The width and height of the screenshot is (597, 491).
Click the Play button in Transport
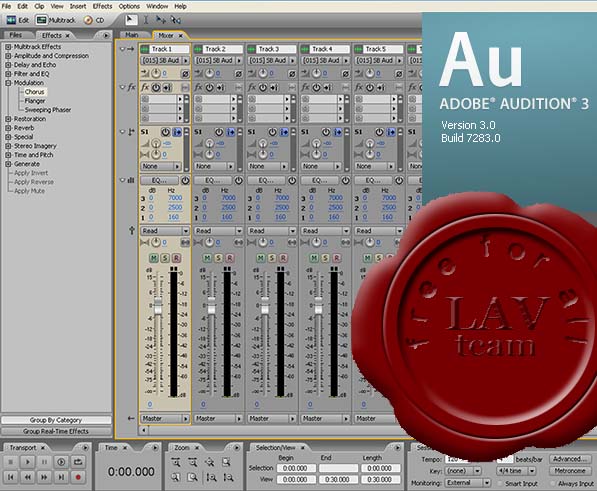27,462
